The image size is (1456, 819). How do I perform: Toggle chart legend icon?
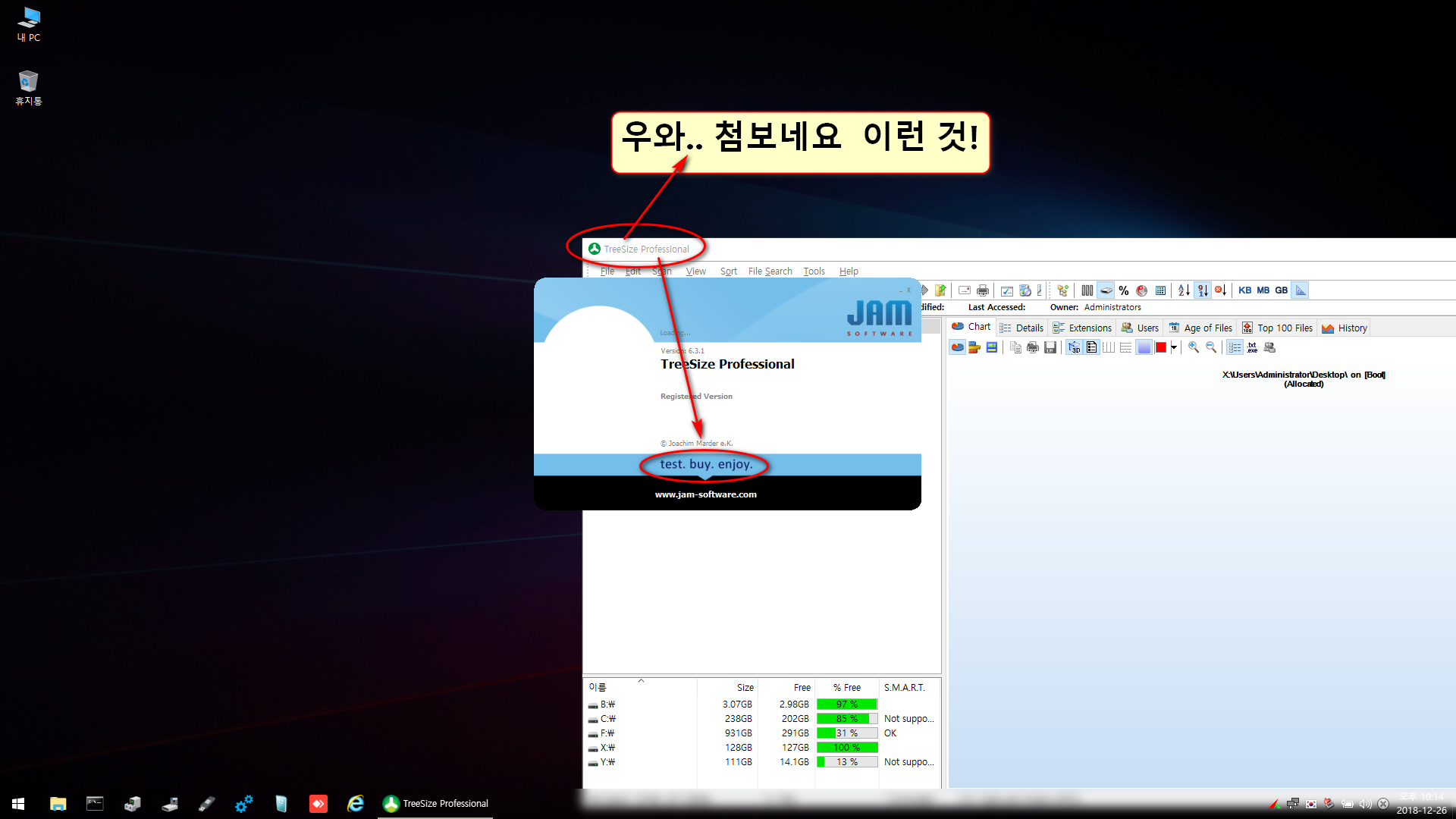click(1091, 347)
